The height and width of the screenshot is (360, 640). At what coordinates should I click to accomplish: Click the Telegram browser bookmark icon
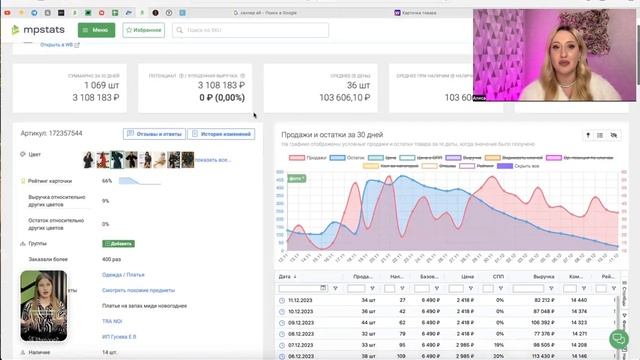point(34,13)
